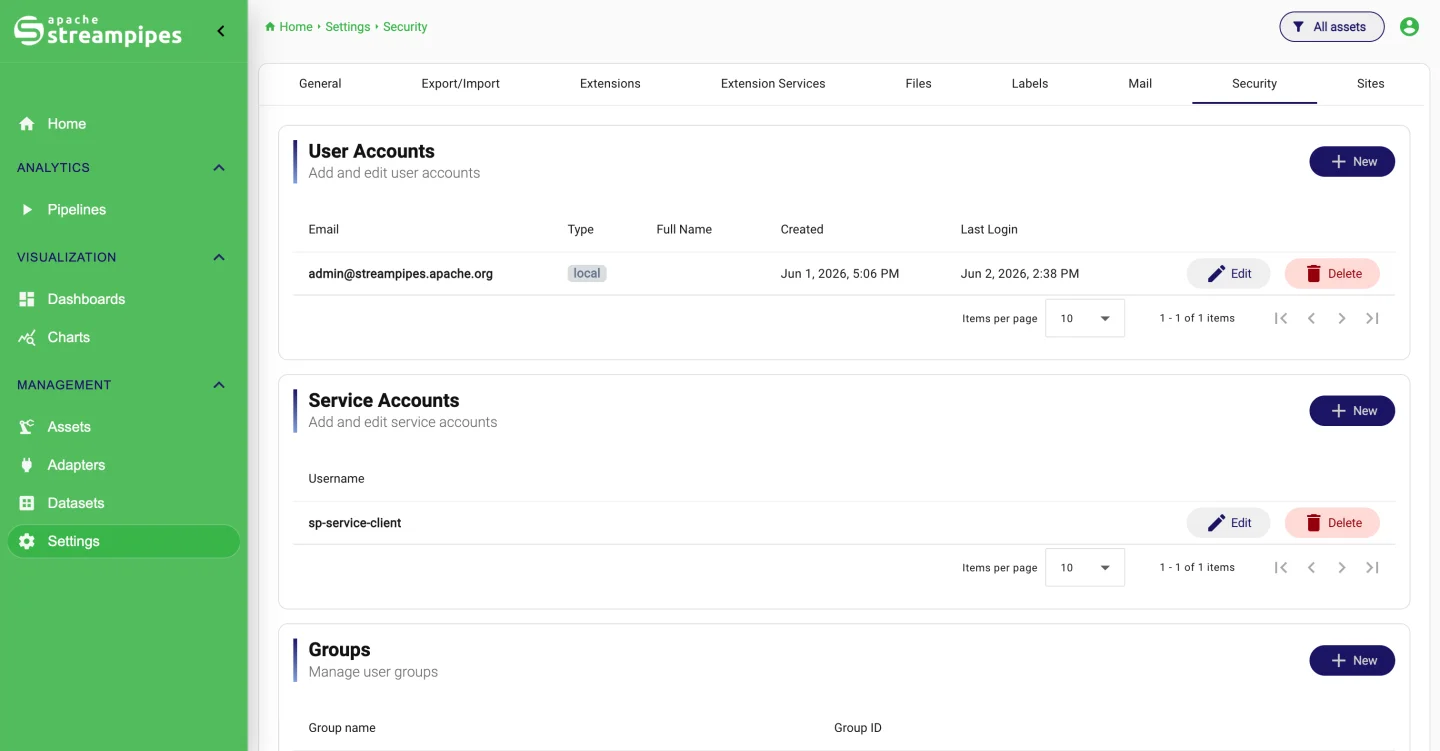Go to first page in User Accounts paginator
The height and width of the screenshot is (751, 1440).
point(1280,318)
